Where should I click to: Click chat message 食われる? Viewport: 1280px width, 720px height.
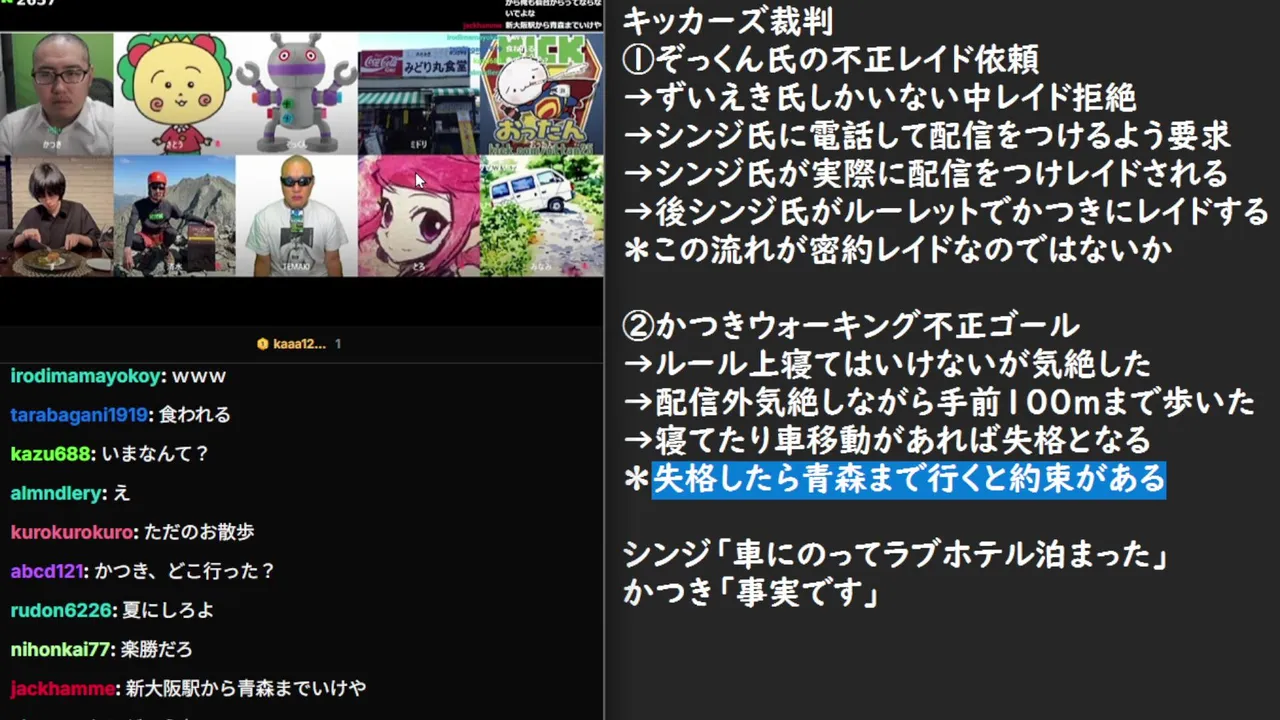(x=195, y=415)
